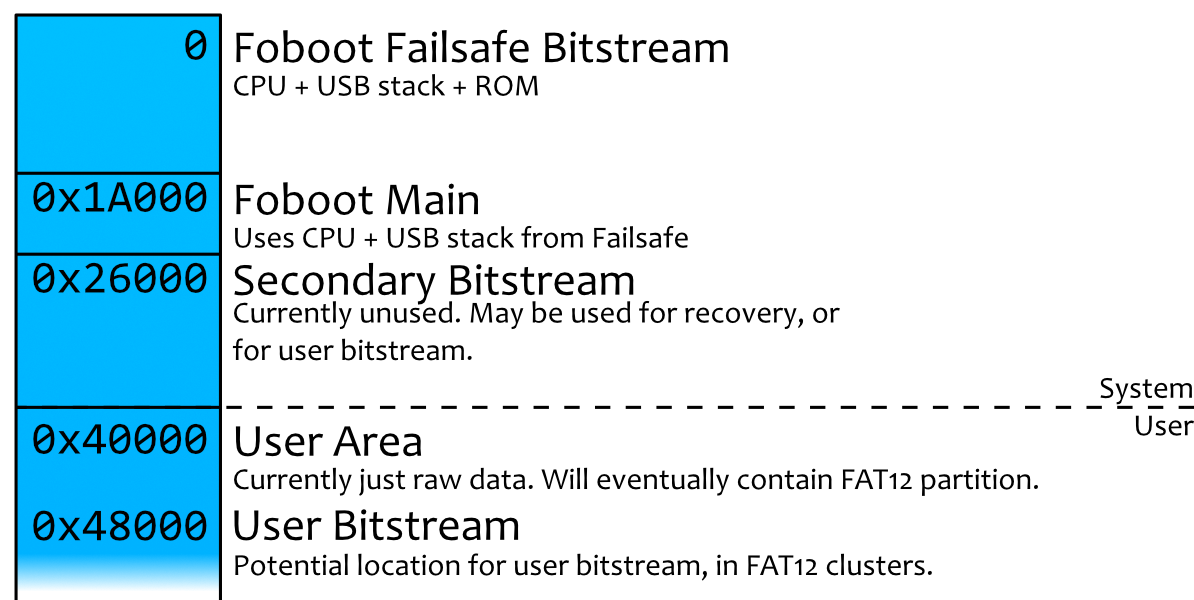Click the System label above the dashed line
Viewport: 1194px width, 600px height.
(x=1146, y=389)
